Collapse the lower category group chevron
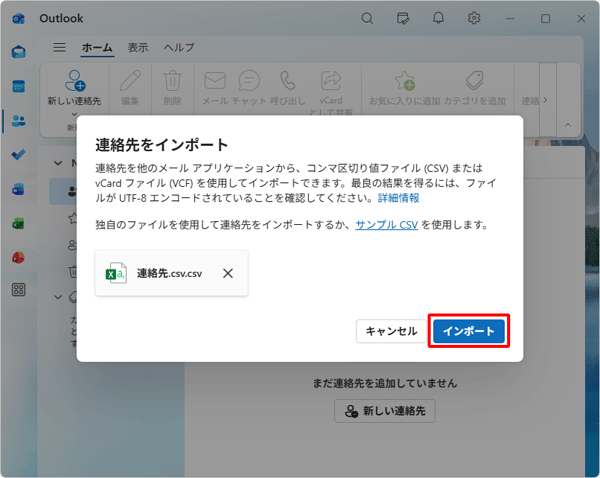The width and height of the screenshot is (600, 478). (x=58, y=297)
